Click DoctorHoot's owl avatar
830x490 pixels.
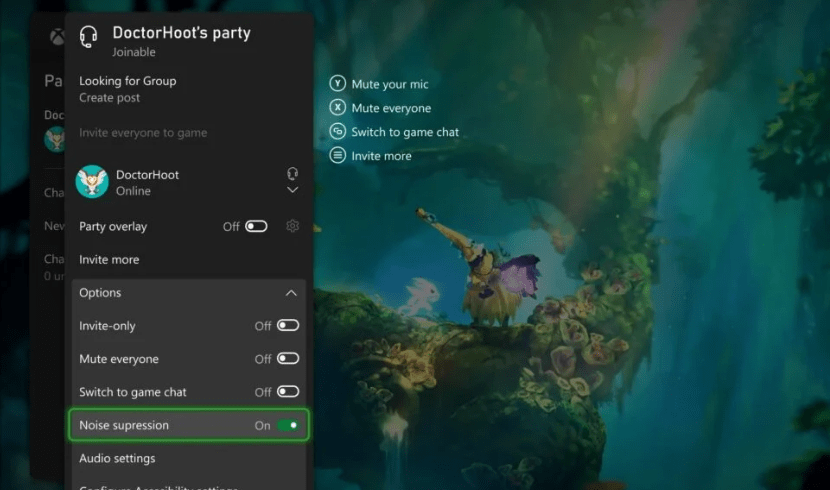click(92, 182)
